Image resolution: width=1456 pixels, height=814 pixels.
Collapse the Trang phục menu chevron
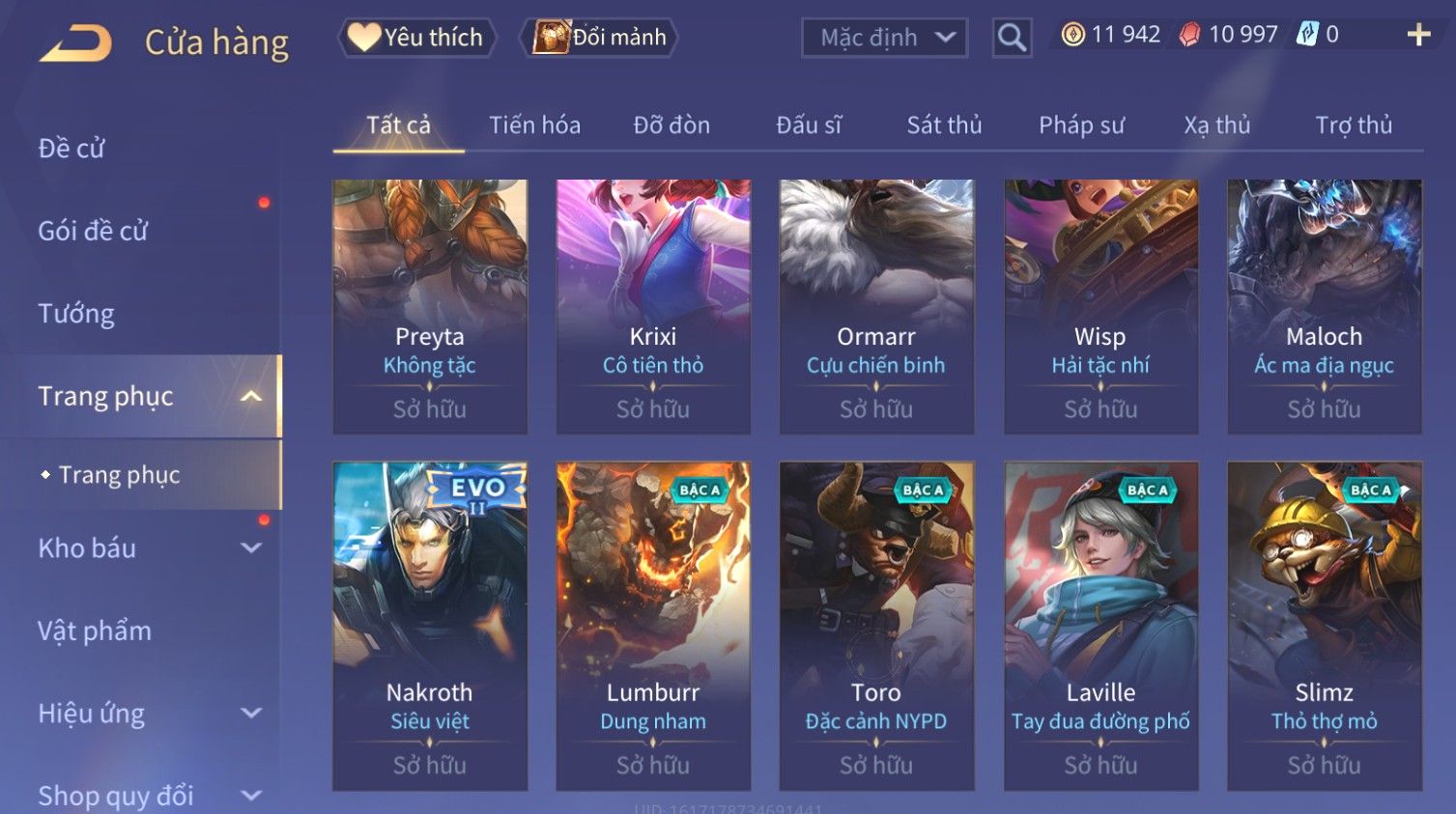pyautogui.click(x=251, y=396)
